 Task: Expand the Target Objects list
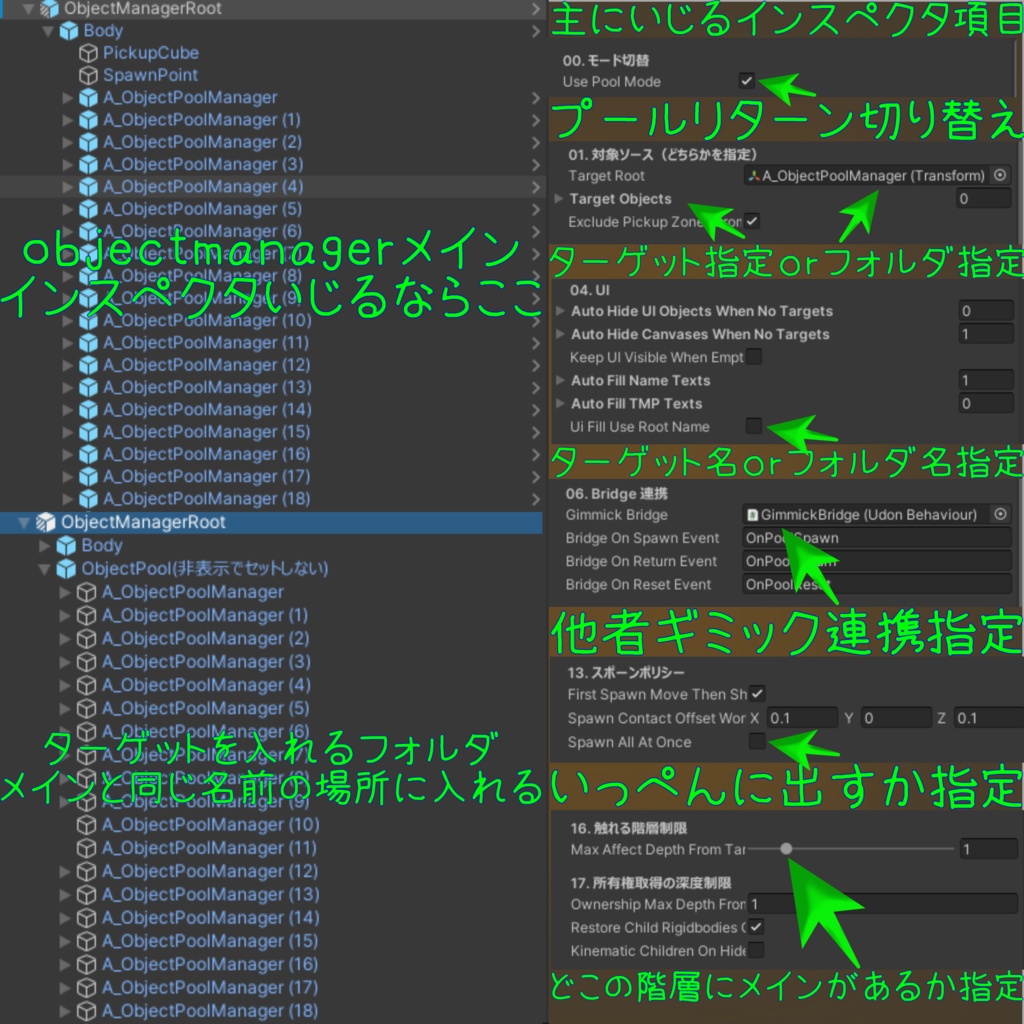click(x=560, y=199)
